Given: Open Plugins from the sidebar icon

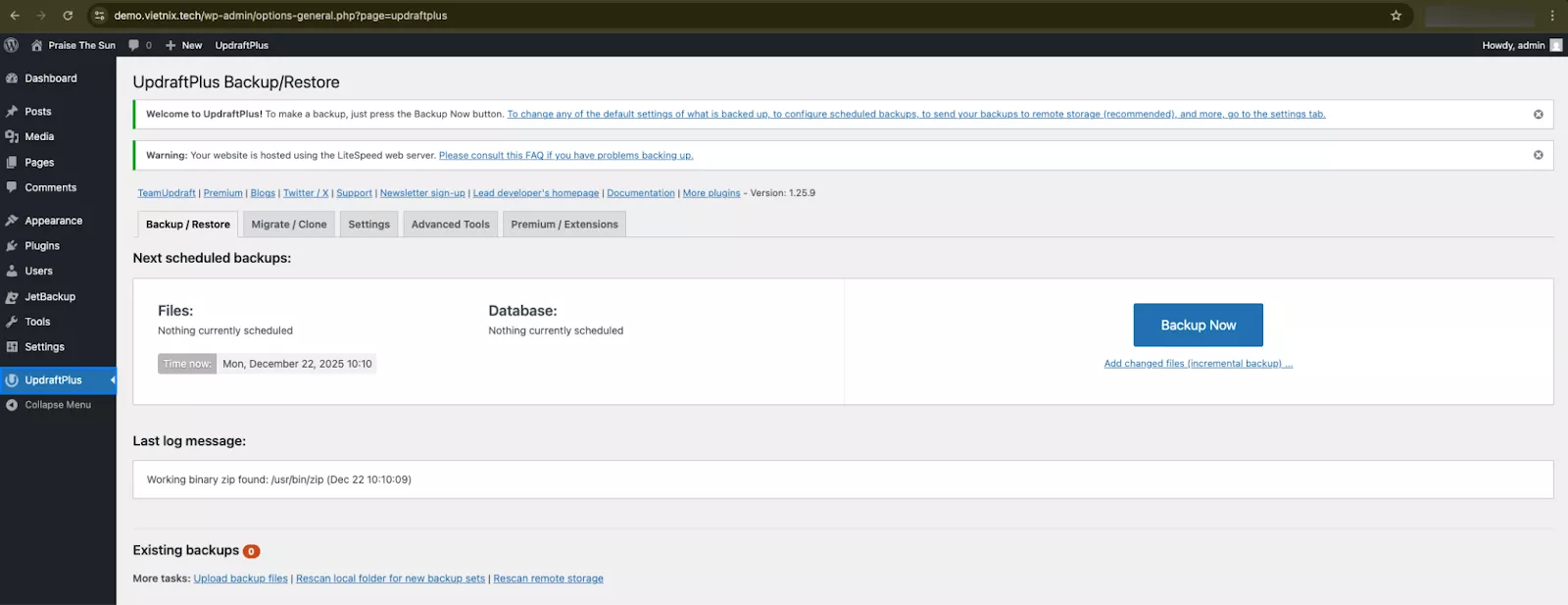Looking at the screenshot, I should 12,246.
